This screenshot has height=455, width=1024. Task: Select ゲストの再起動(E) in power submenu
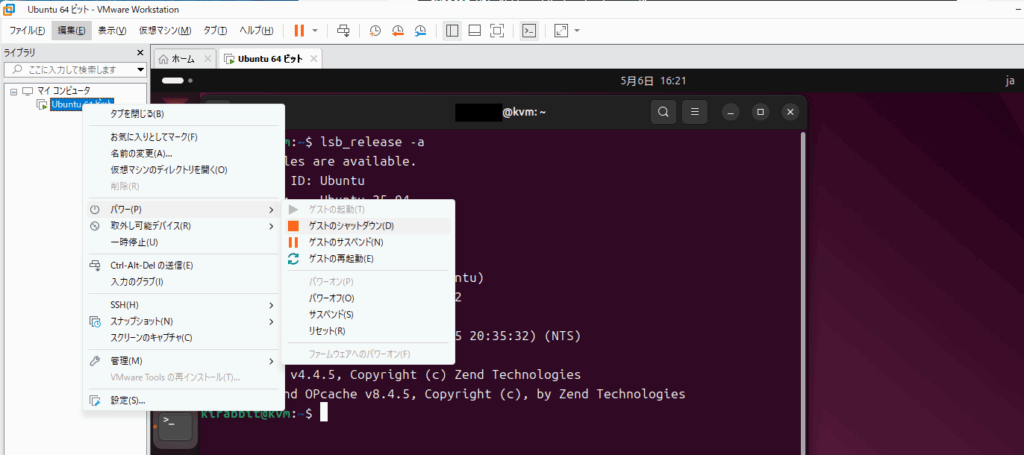[x=368, y=259]
